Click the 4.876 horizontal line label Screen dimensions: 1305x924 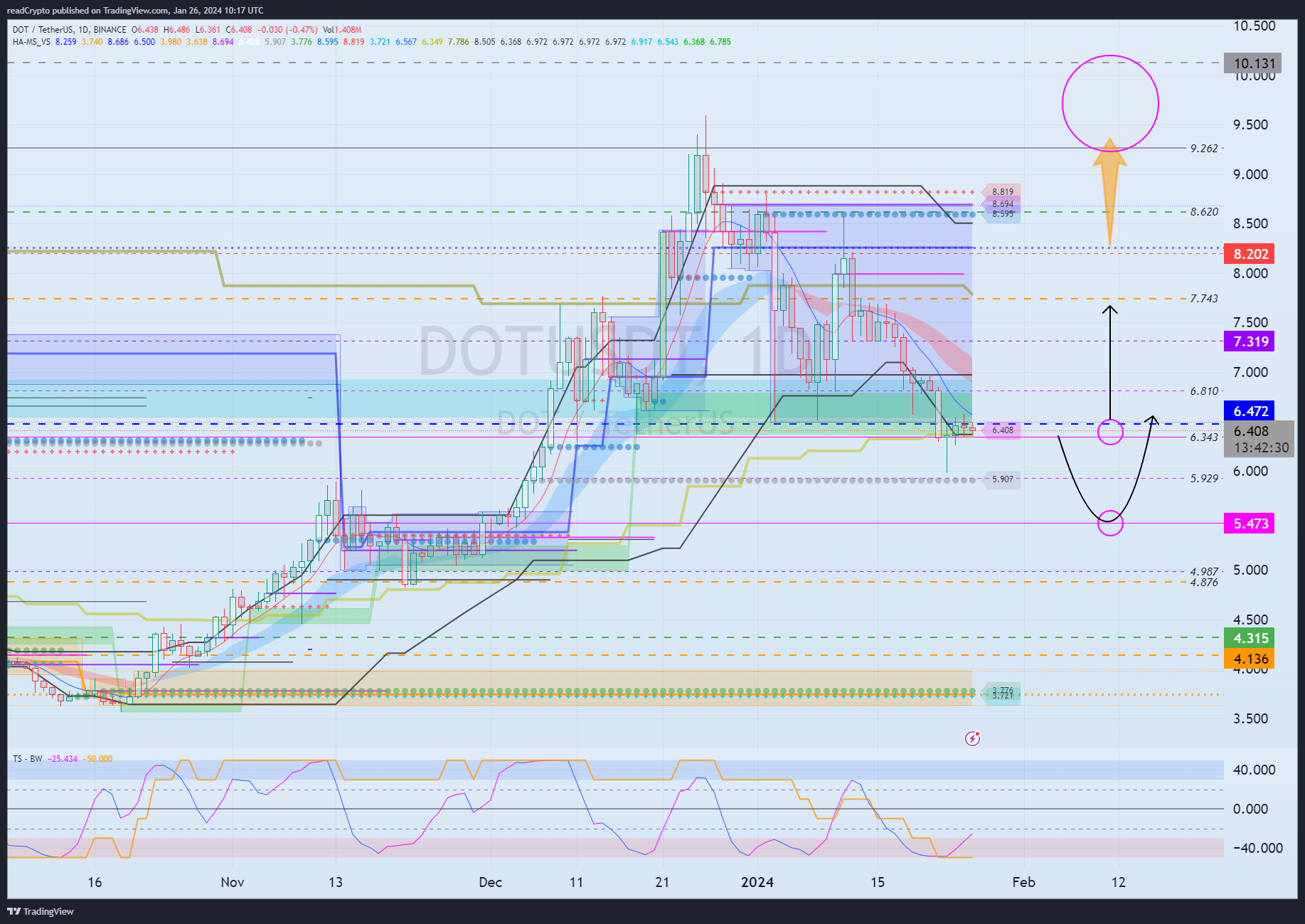(1204, 583)
